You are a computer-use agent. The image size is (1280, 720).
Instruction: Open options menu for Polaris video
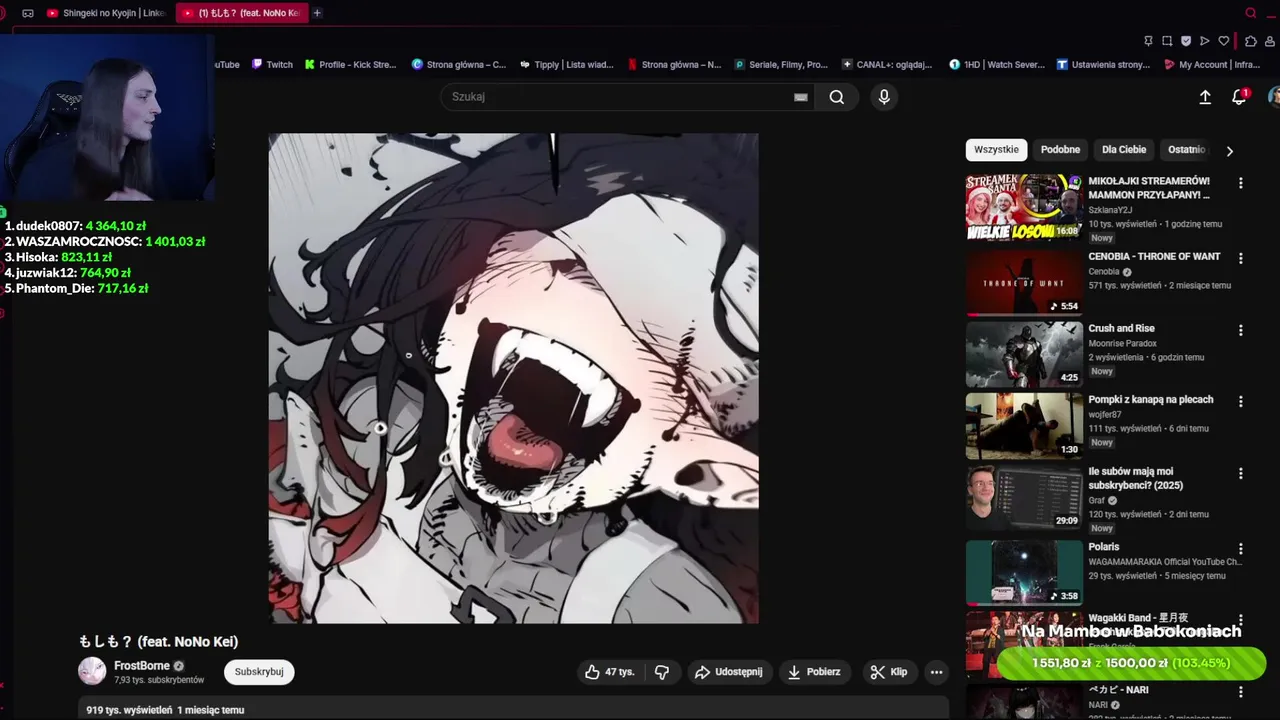pos(1240,549)
